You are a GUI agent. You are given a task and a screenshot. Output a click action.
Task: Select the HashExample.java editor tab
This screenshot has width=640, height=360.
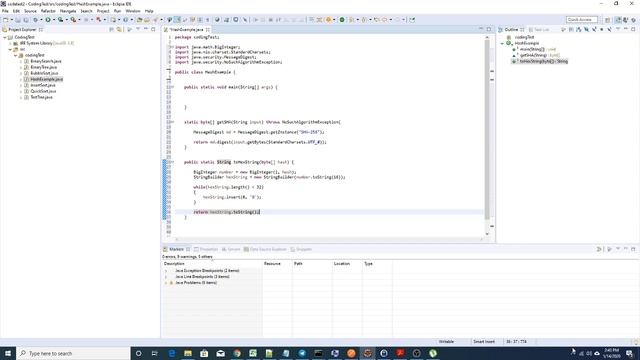(186, 29)
